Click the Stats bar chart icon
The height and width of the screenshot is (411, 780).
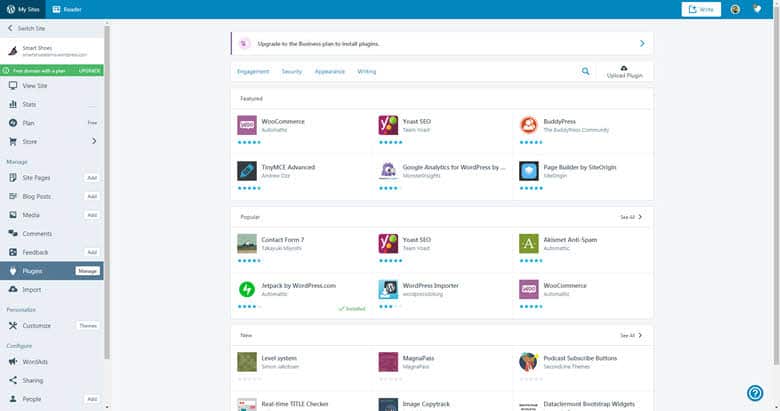(13, 104)
